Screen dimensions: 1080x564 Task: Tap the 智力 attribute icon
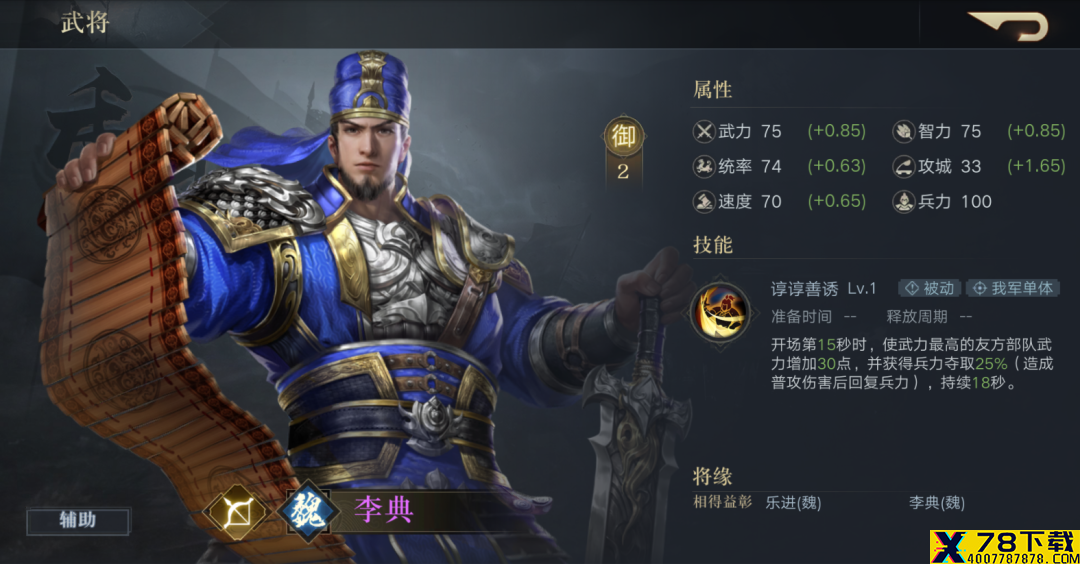pyautogui.click(x=904, y=131)
